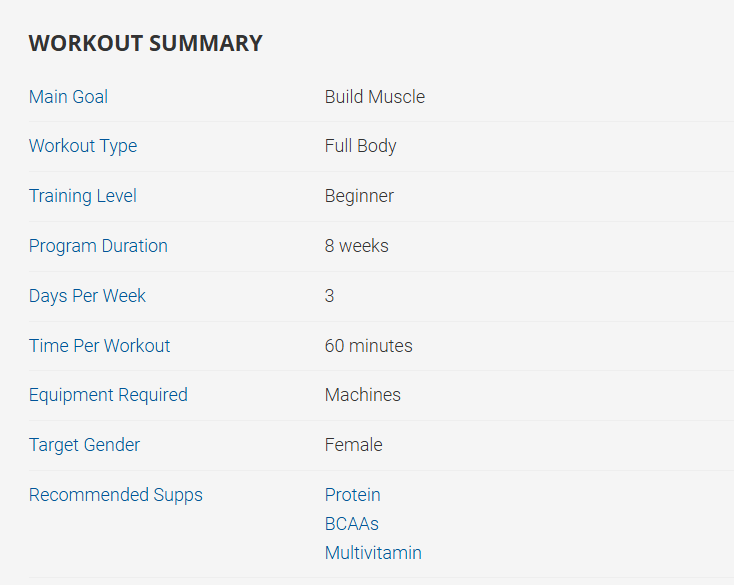Screen dimensions: 734x585
Task: Click the Recommended Supps link
Action: (x=116, y=495)
